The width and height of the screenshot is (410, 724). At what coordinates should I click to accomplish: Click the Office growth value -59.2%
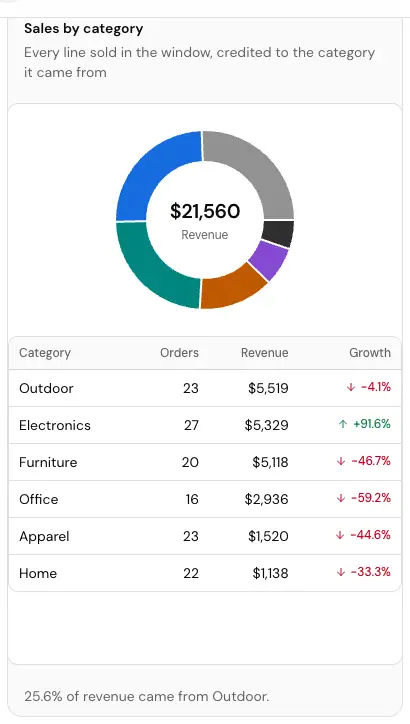(x=371, y=498)
